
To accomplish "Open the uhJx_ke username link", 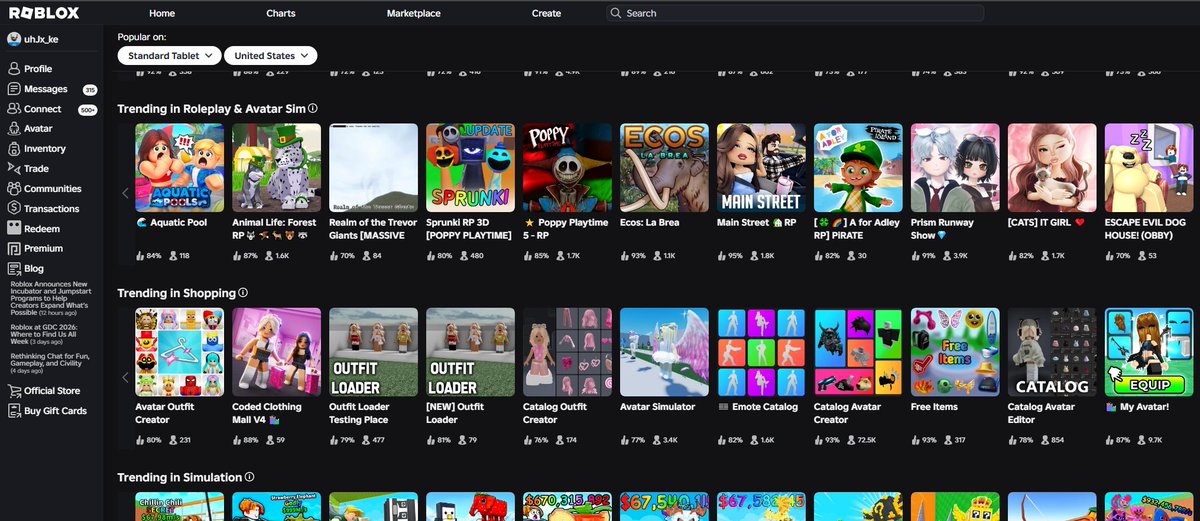I will (x=42, y=39).
